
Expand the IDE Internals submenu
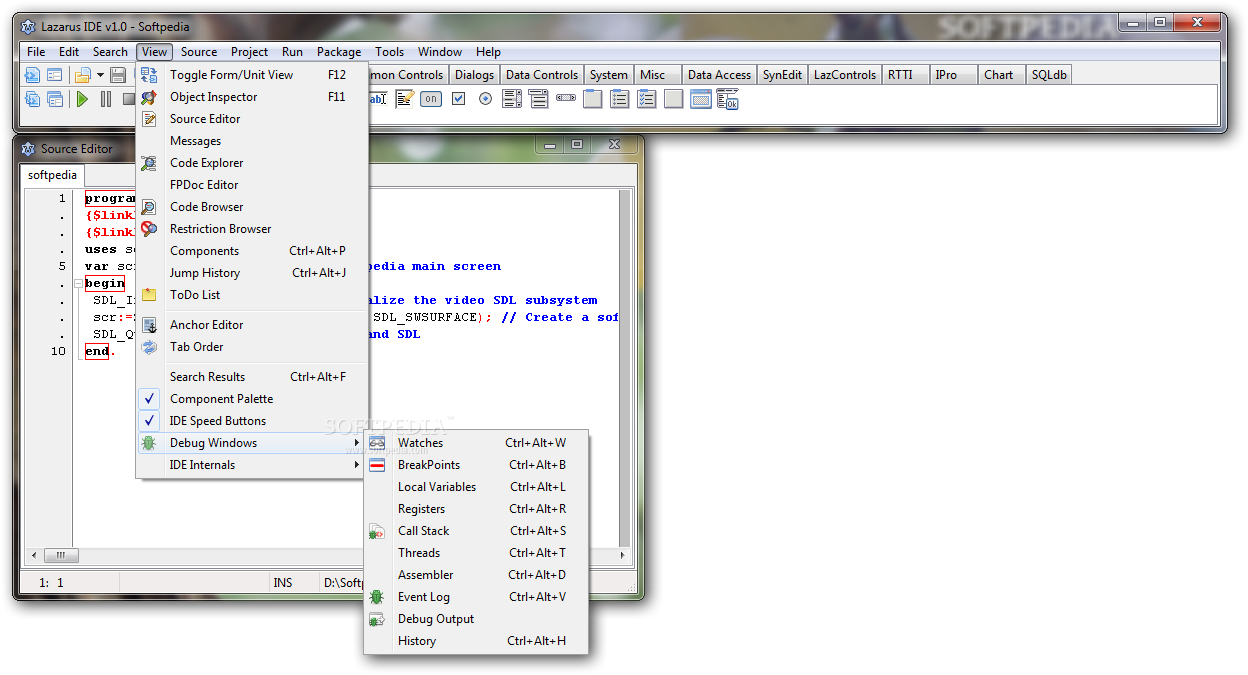click(x=252, y=465)
